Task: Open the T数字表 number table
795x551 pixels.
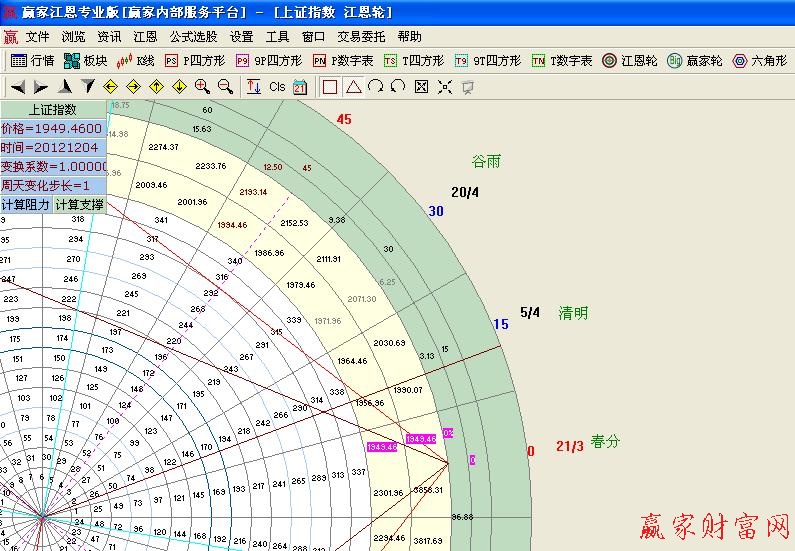Action: click(x=562, y=61)
